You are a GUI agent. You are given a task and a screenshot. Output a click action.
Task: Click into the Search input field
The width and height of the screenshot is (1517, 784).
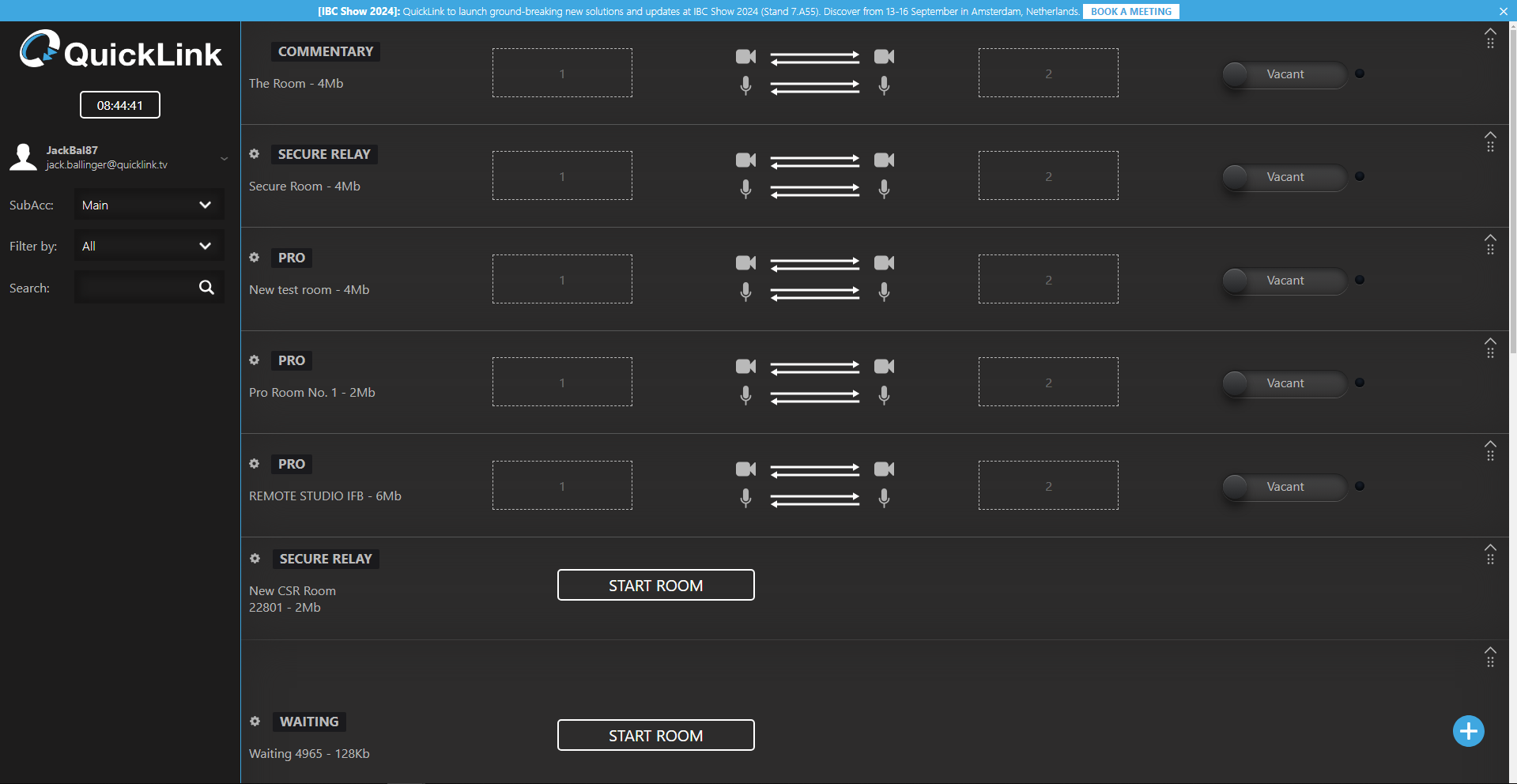134,288
